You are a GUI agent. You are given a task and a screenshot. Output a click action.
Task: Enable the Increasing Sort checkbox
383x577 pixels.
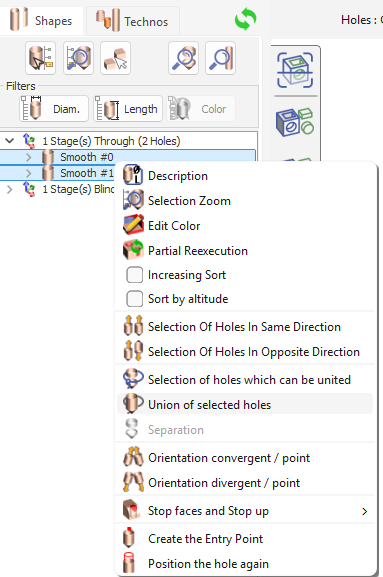pyautogui.click(x=134, y=275)
